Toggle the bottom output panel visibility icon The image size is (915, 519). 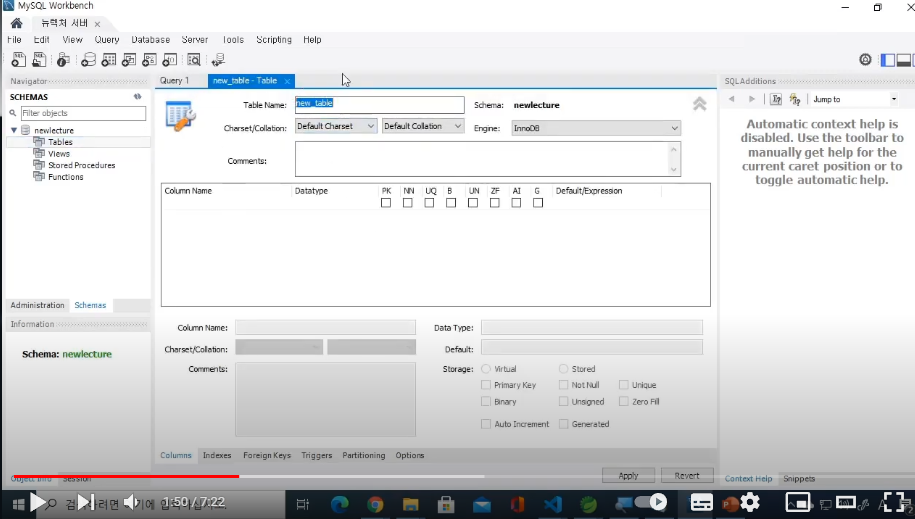tap(903, 60)
